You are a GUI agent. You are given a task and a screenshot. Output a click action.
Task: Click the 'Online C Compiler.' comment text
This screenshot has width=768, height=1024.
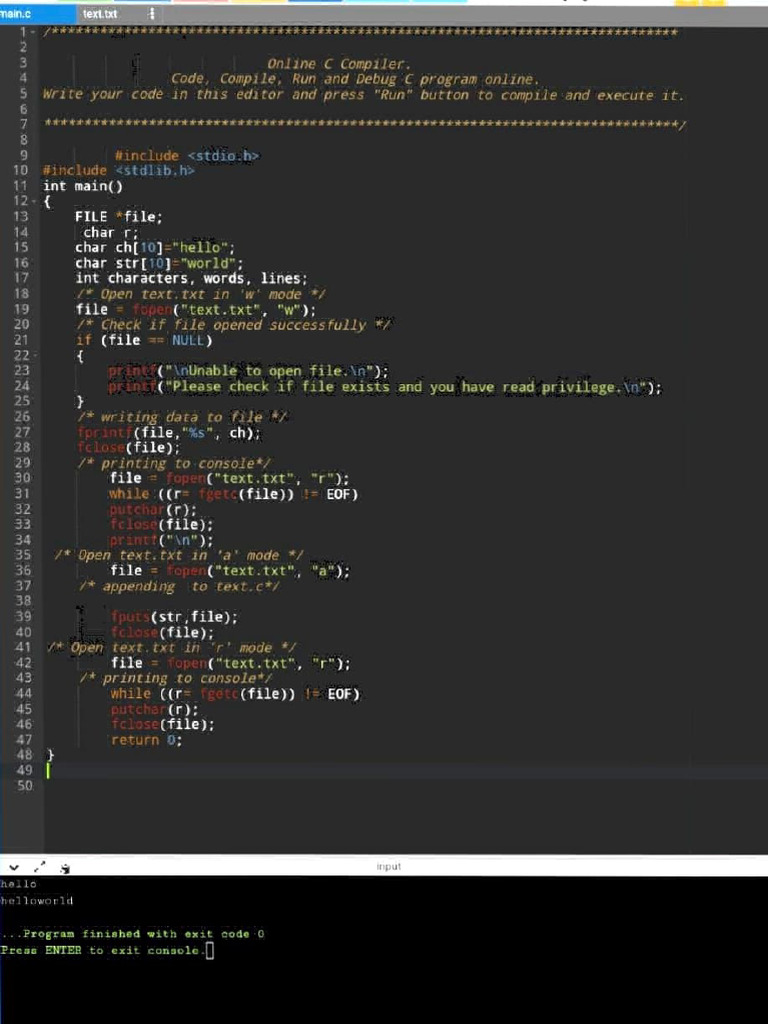(x=339, y=64)
